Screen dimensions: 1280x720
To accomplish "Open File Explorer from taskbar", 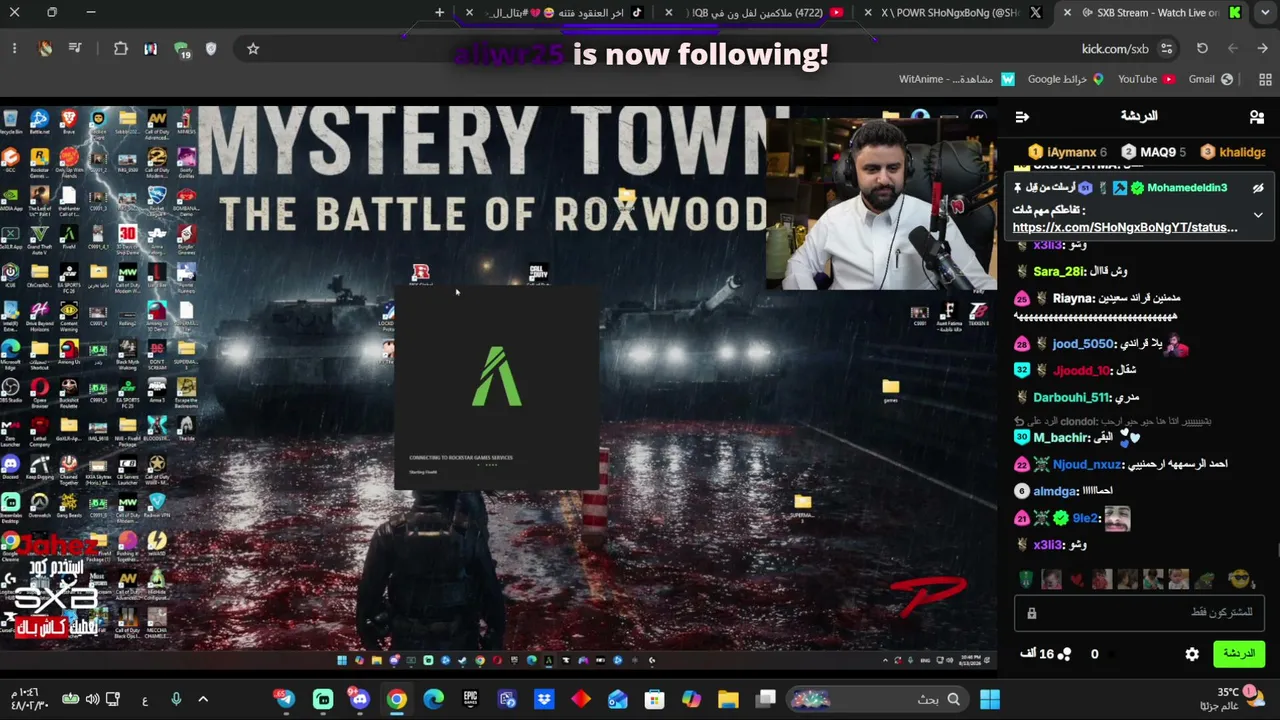I will coord(728,700).
